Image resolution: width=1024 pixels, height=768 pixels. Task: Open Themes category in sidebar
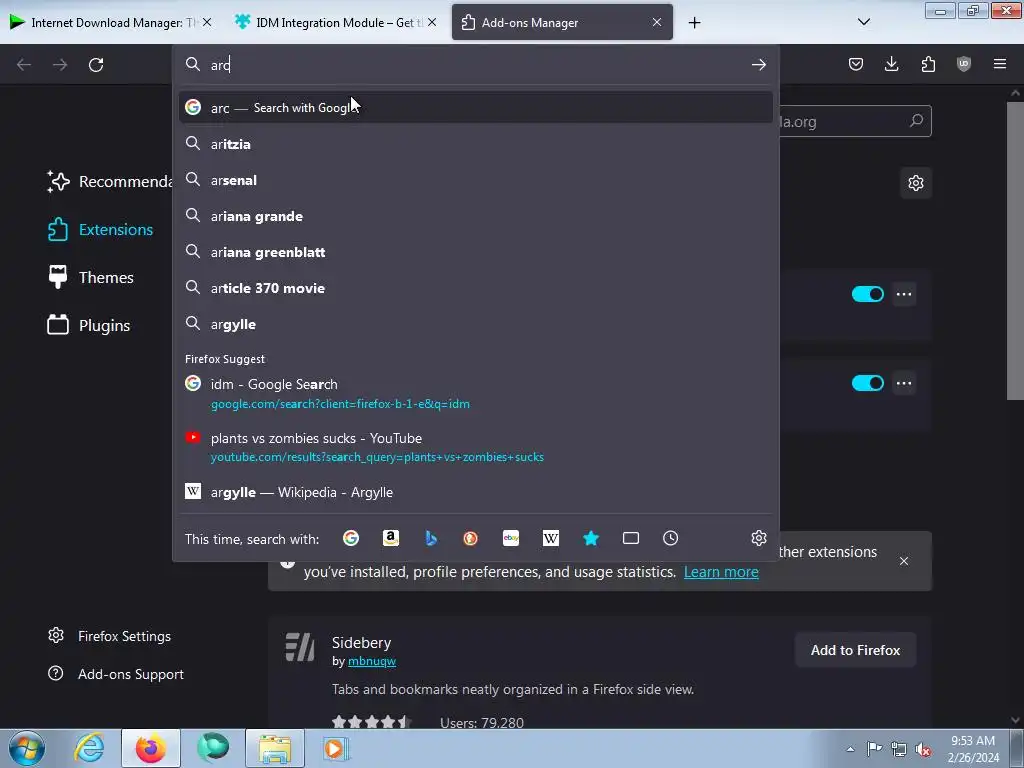pyautogui.click(x=90, y=278)
